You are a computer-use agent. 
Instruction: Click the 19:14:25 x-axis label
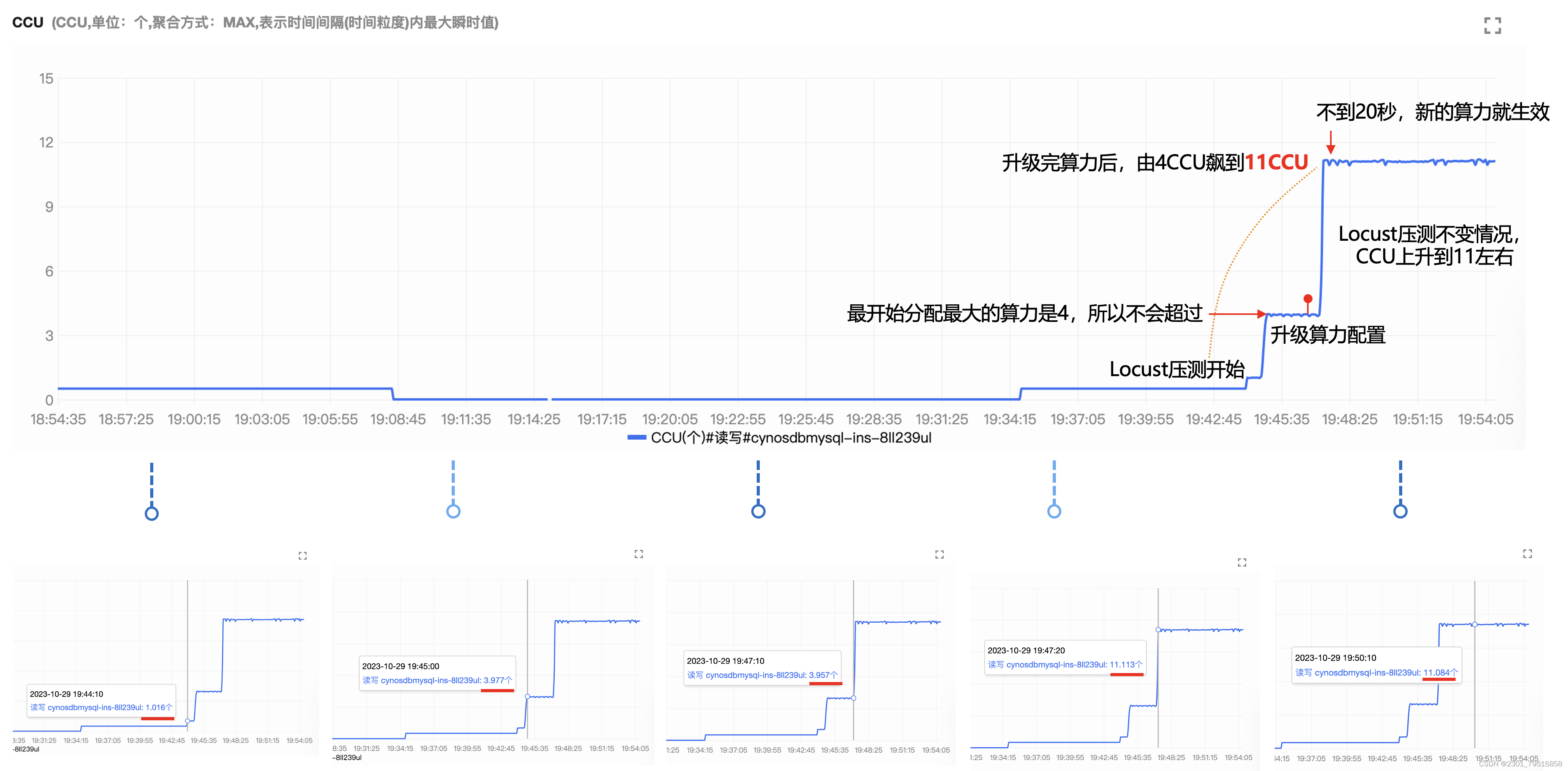pos(534,419)
